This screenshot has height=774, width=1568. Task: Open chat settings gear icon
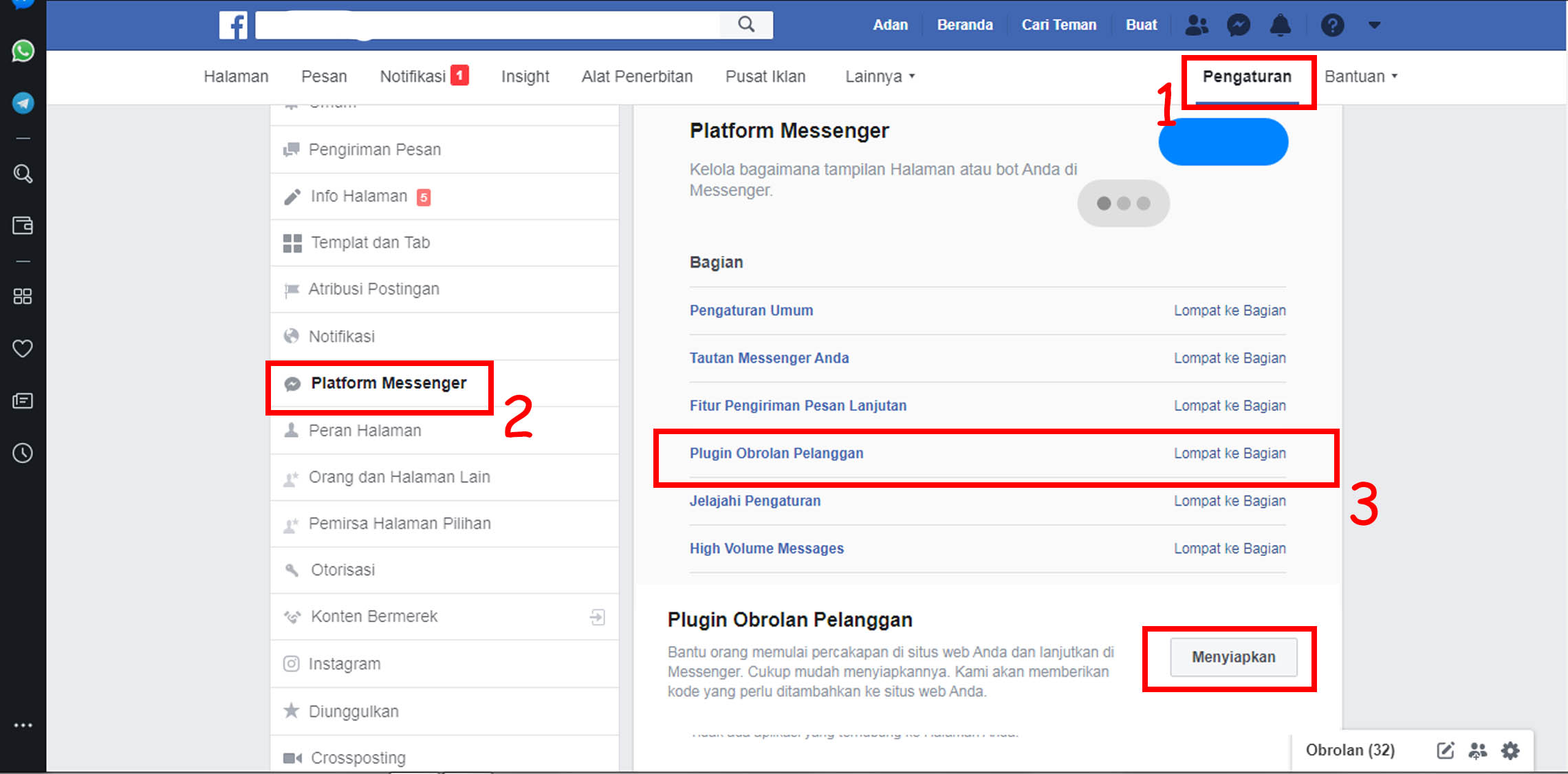point(1510,751)
